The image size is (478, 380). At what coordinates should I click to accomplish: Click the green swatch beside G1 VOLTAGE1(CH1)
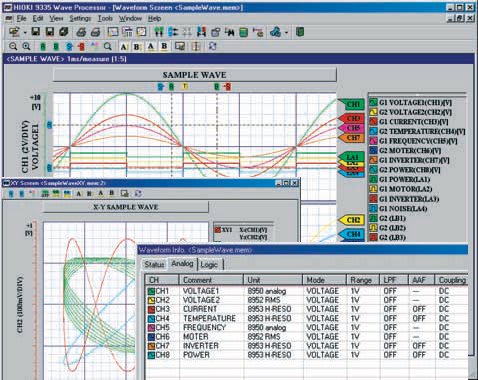coord(373,102)
